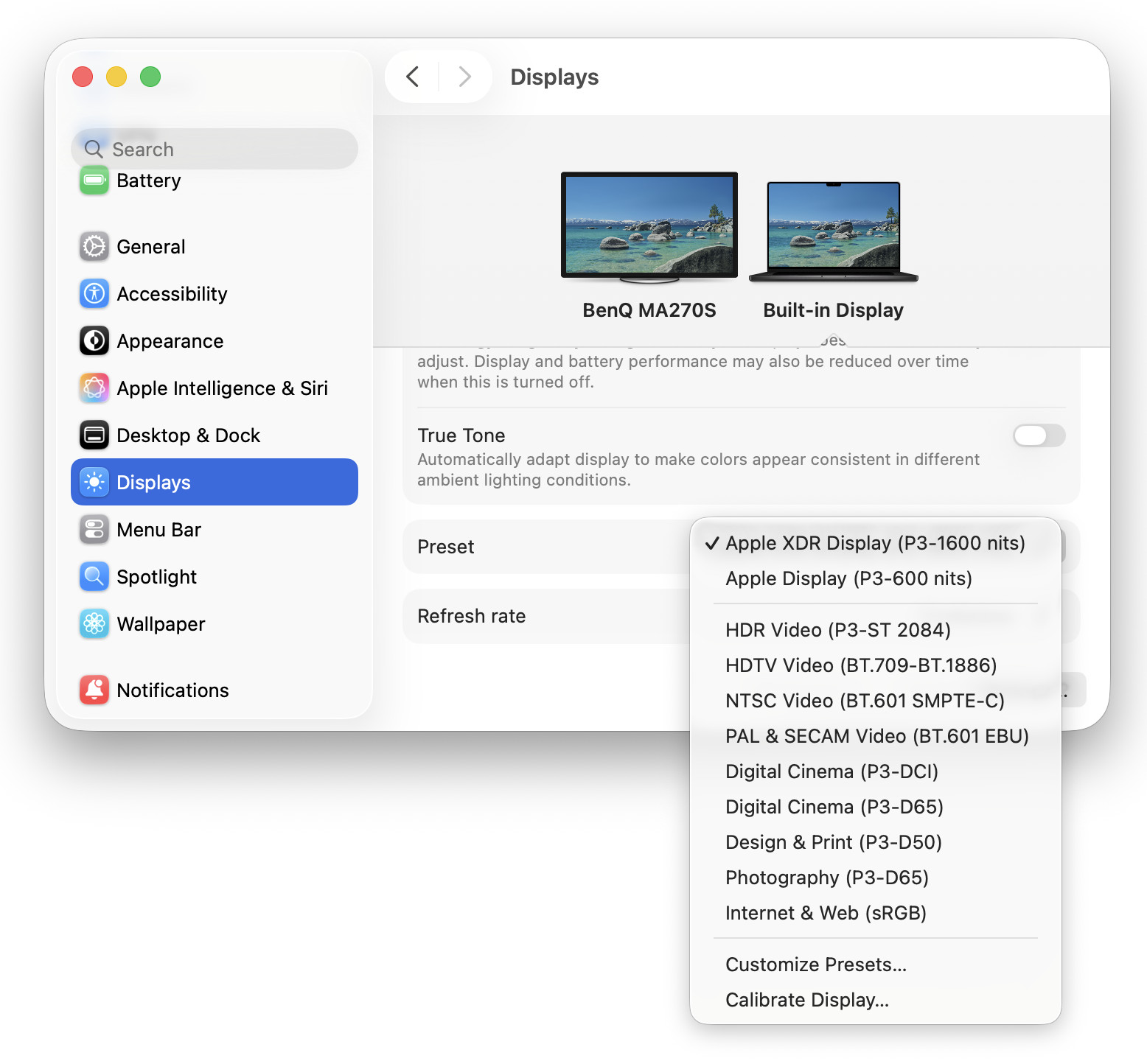1147x1064 pixels.
Task: Select HDR Video (P3-ST 2084) preset
Action: [837, 630]
